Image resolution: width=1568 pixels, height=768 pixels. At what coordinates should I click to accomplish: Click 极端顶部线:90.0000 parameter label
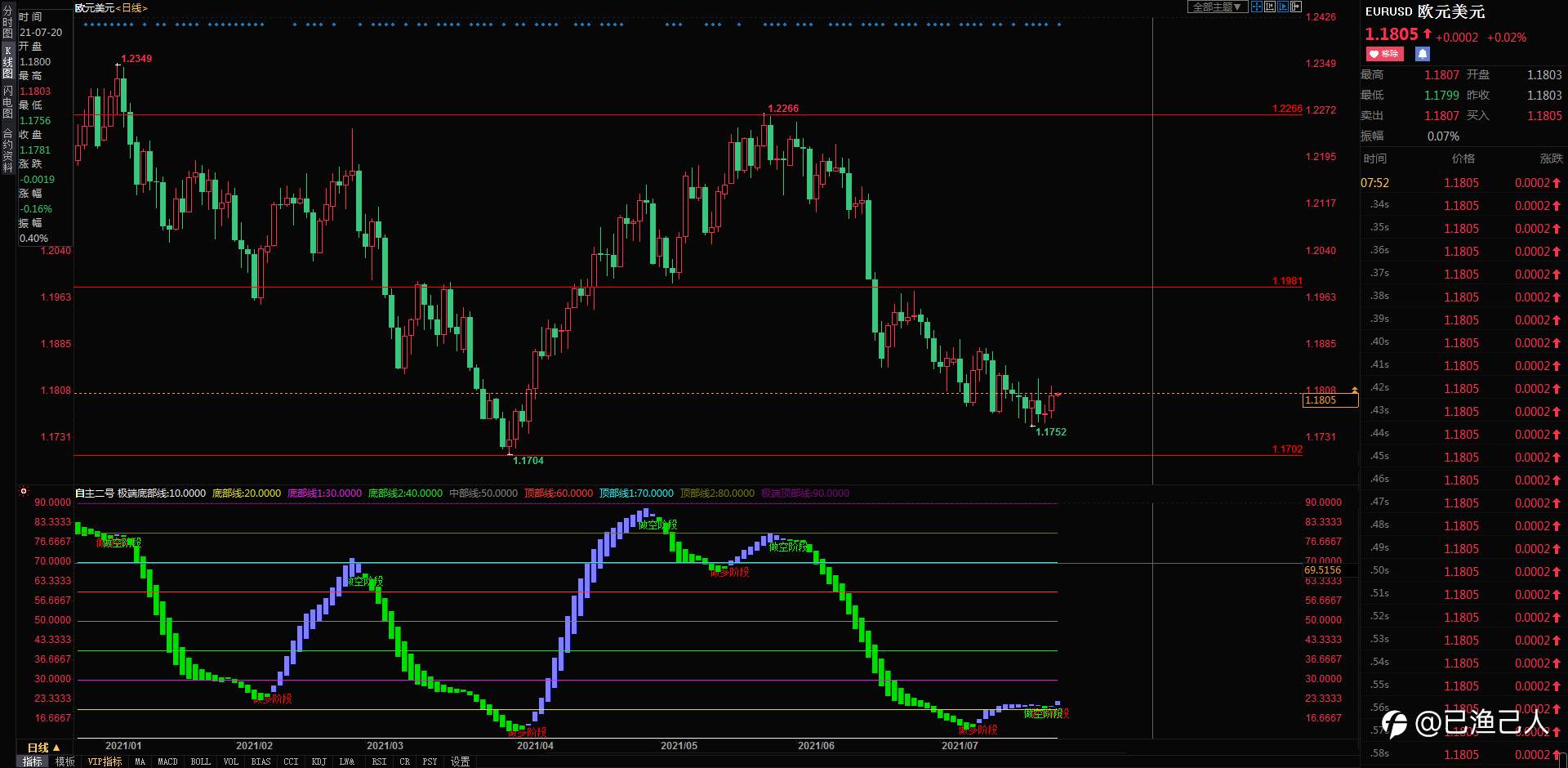click(805, 493)
